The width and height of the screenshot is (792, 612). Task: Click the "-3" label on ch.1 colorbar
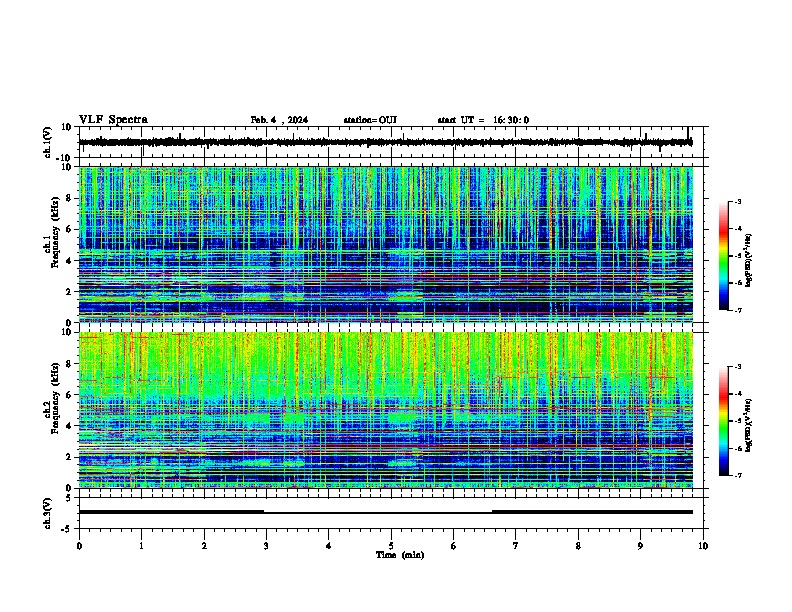[737, 202]
